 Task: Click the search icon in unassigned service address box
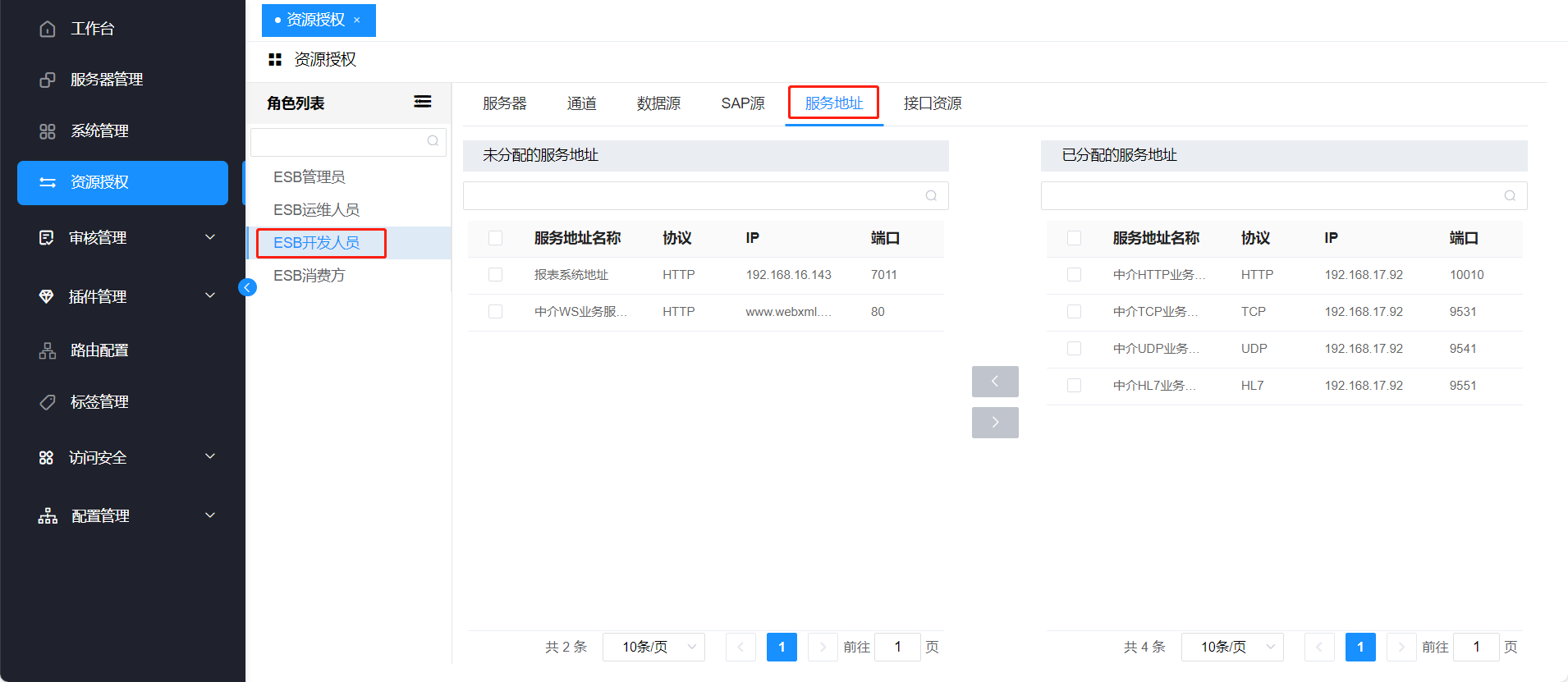point(931,195)
